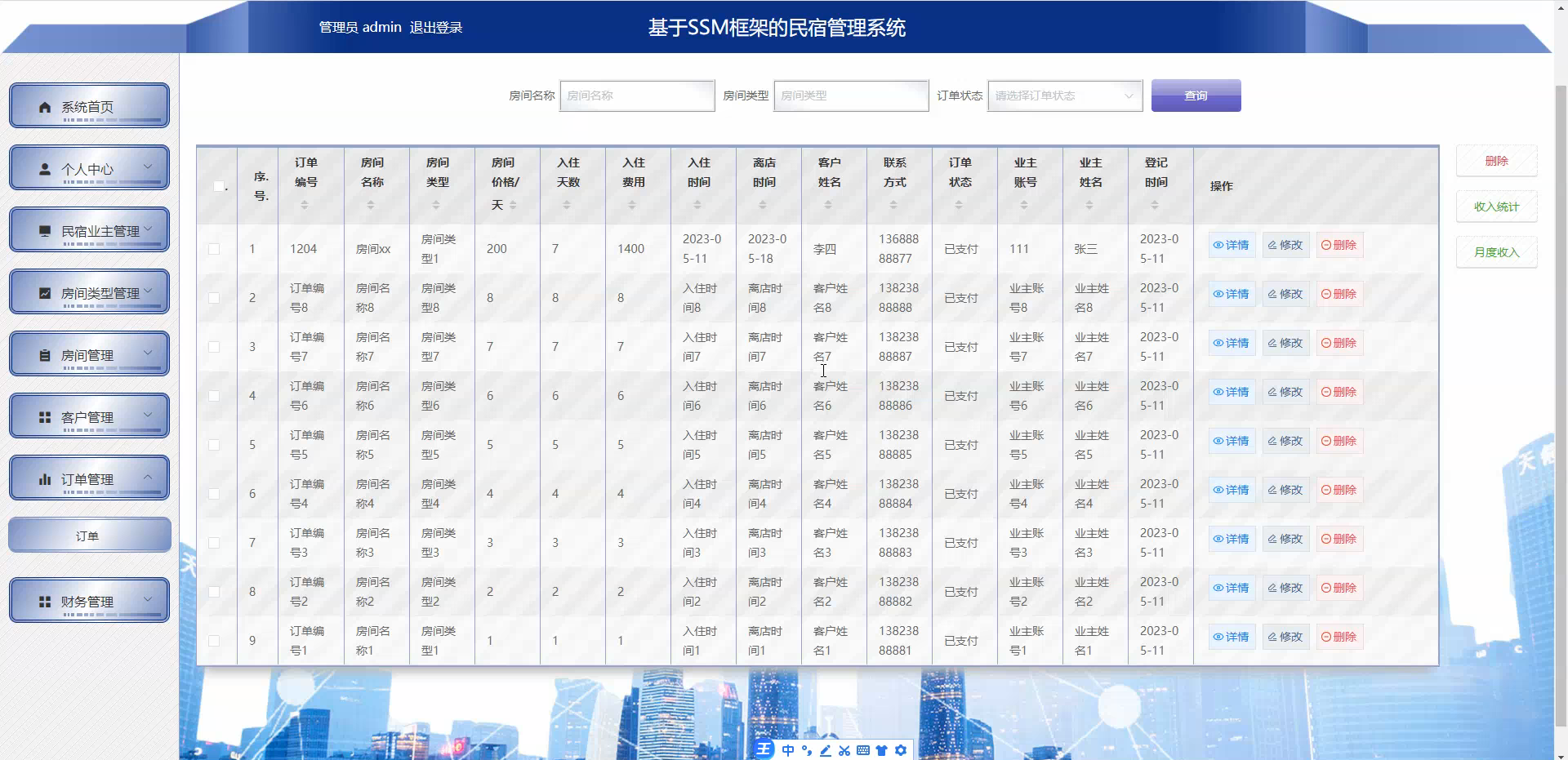
Task: Click the chart icon beside 房间类型管理
Action: (x=45, y=293)
